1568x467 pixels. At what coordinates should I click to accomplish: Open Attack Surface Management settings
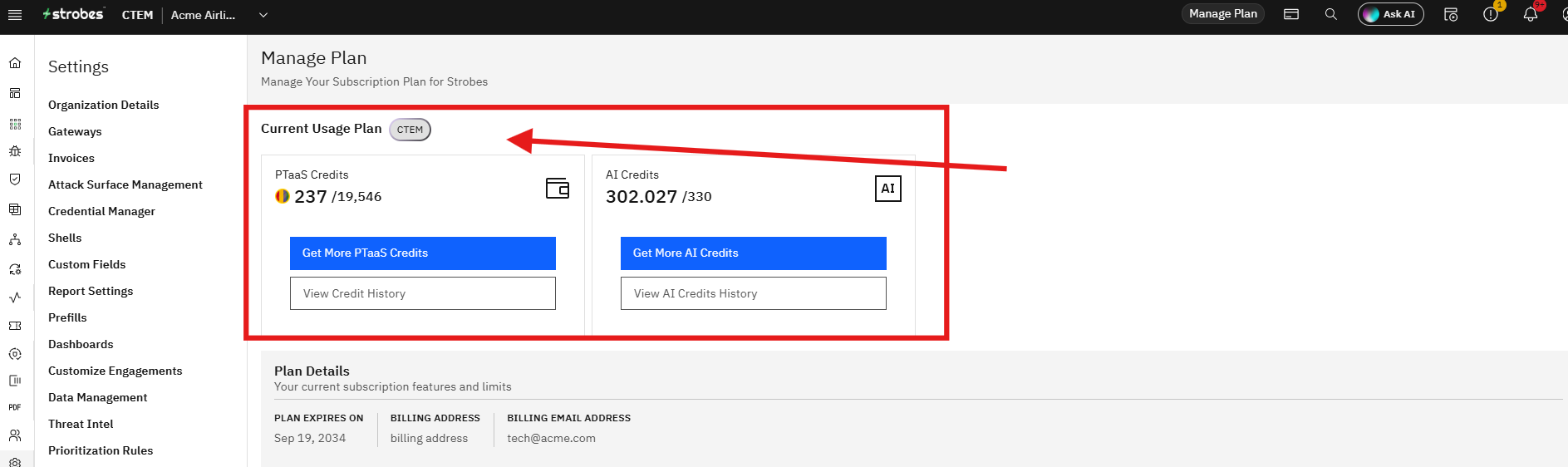[x=125, y=184]
